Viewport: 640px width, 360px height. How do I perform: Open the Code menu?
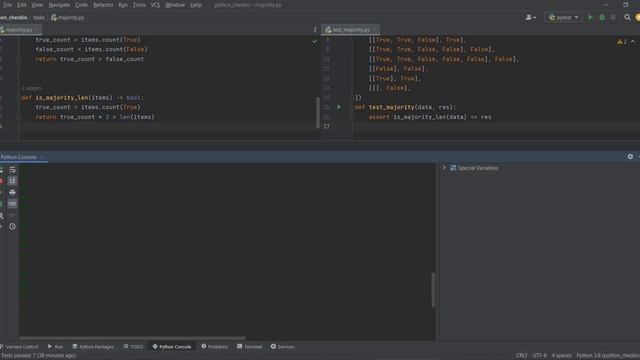pos(81,5)
